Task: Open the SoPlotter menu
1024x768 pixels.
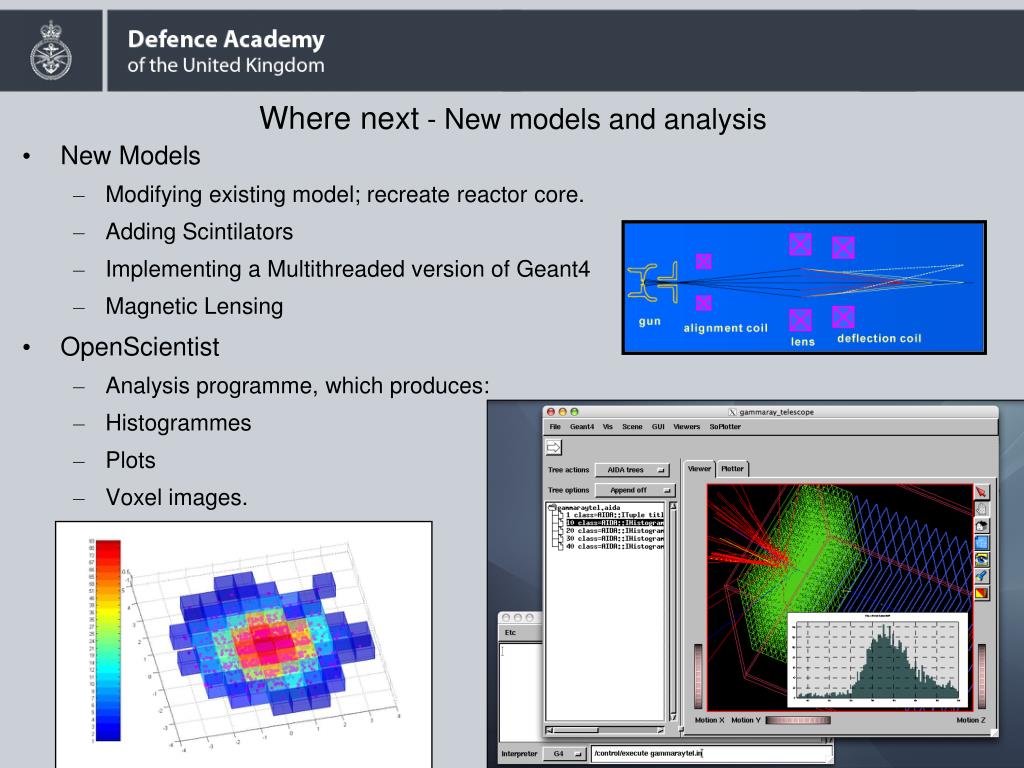Action: click(725, 426)
